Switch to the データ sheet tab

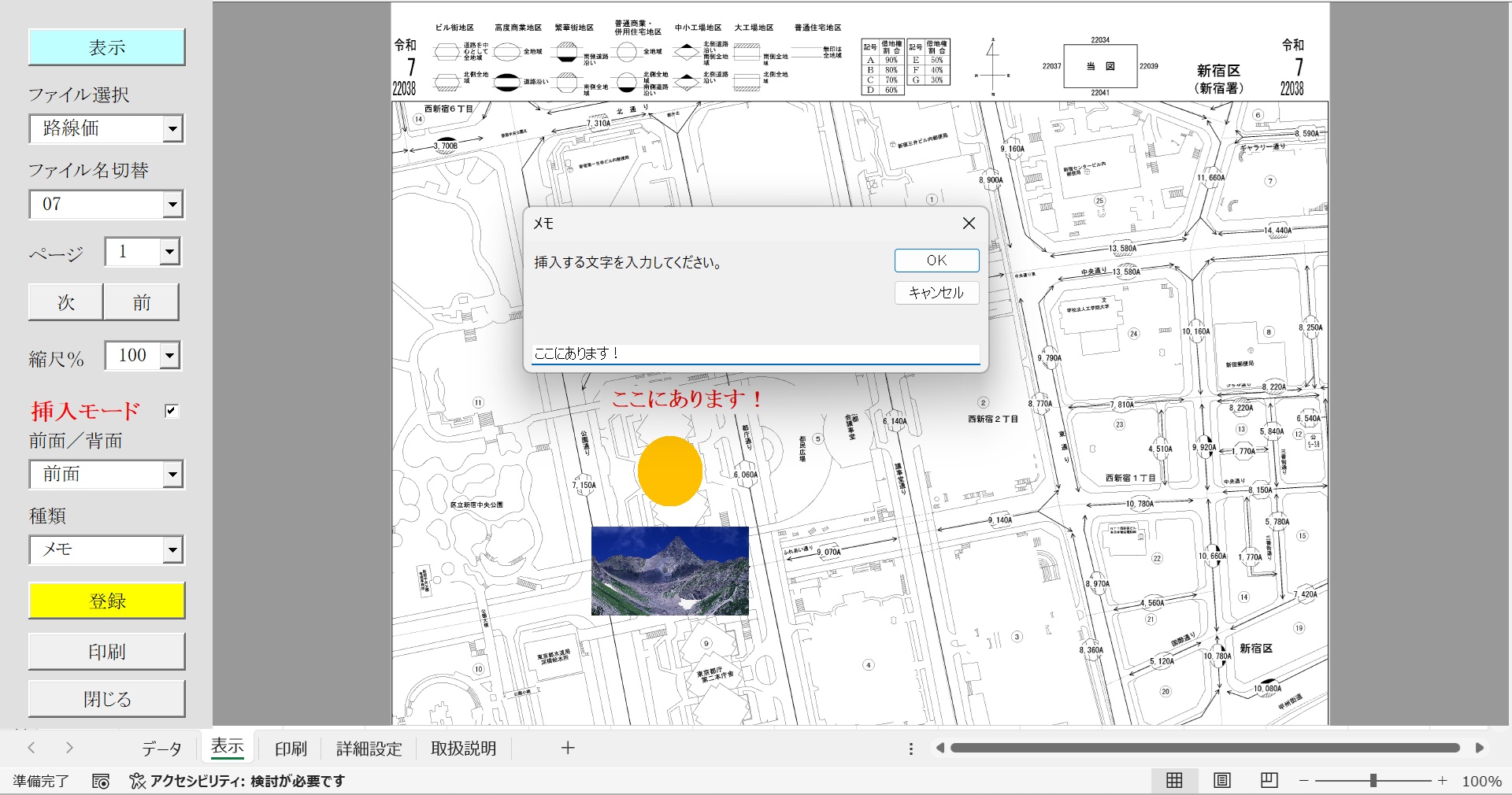[161, 749]
